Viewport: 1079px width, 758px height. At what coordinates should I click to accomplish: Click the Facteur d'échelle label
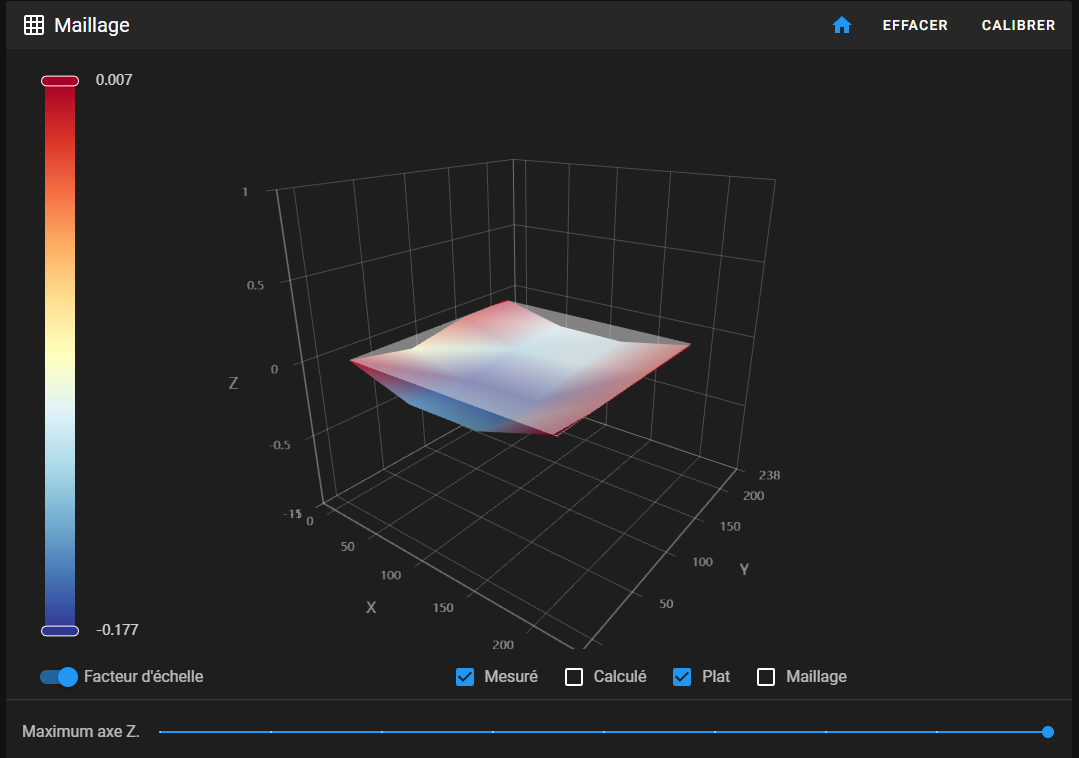tap(143, 677)
